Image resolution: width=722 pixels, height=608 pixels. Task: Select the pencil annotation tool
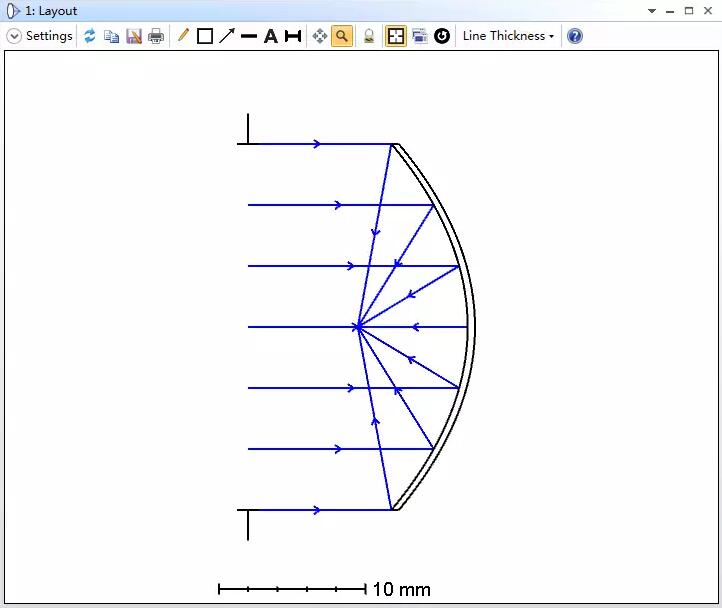[183, 35]
